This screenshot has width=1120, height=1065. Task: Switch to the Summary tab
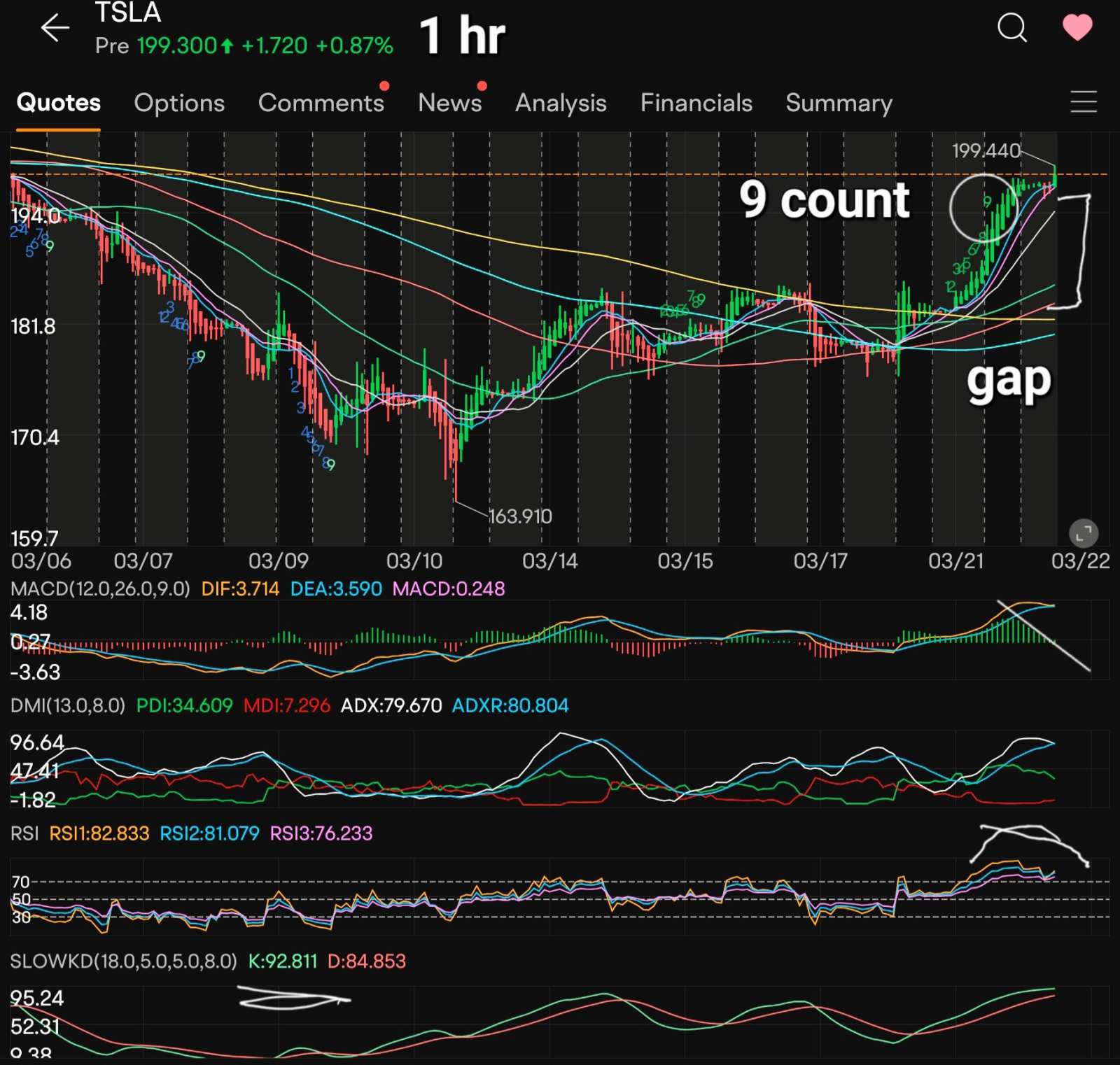pos(839,103)
